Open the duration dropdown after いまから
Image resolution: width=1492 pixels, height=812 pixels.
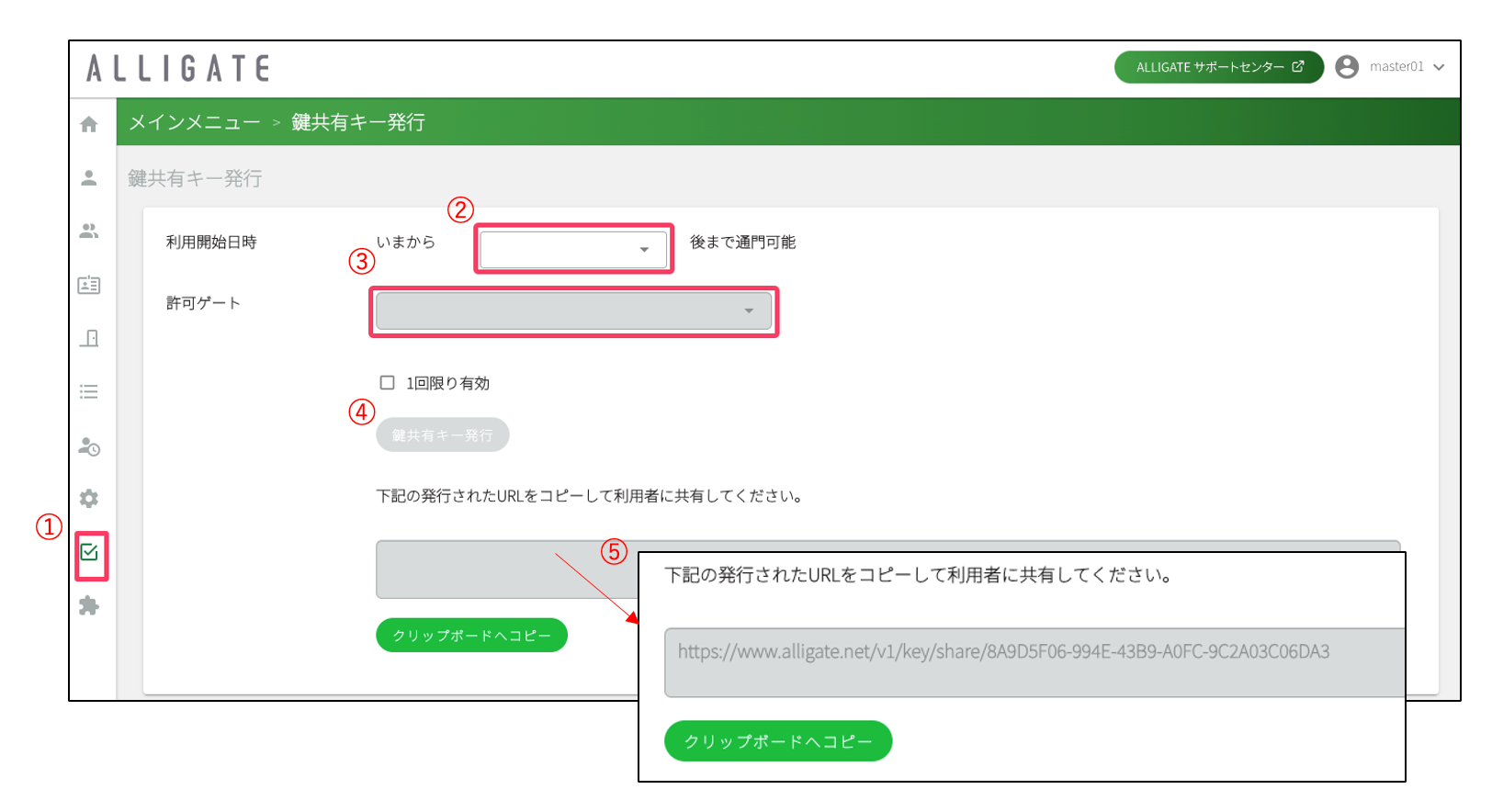click(x=573, y=249)
